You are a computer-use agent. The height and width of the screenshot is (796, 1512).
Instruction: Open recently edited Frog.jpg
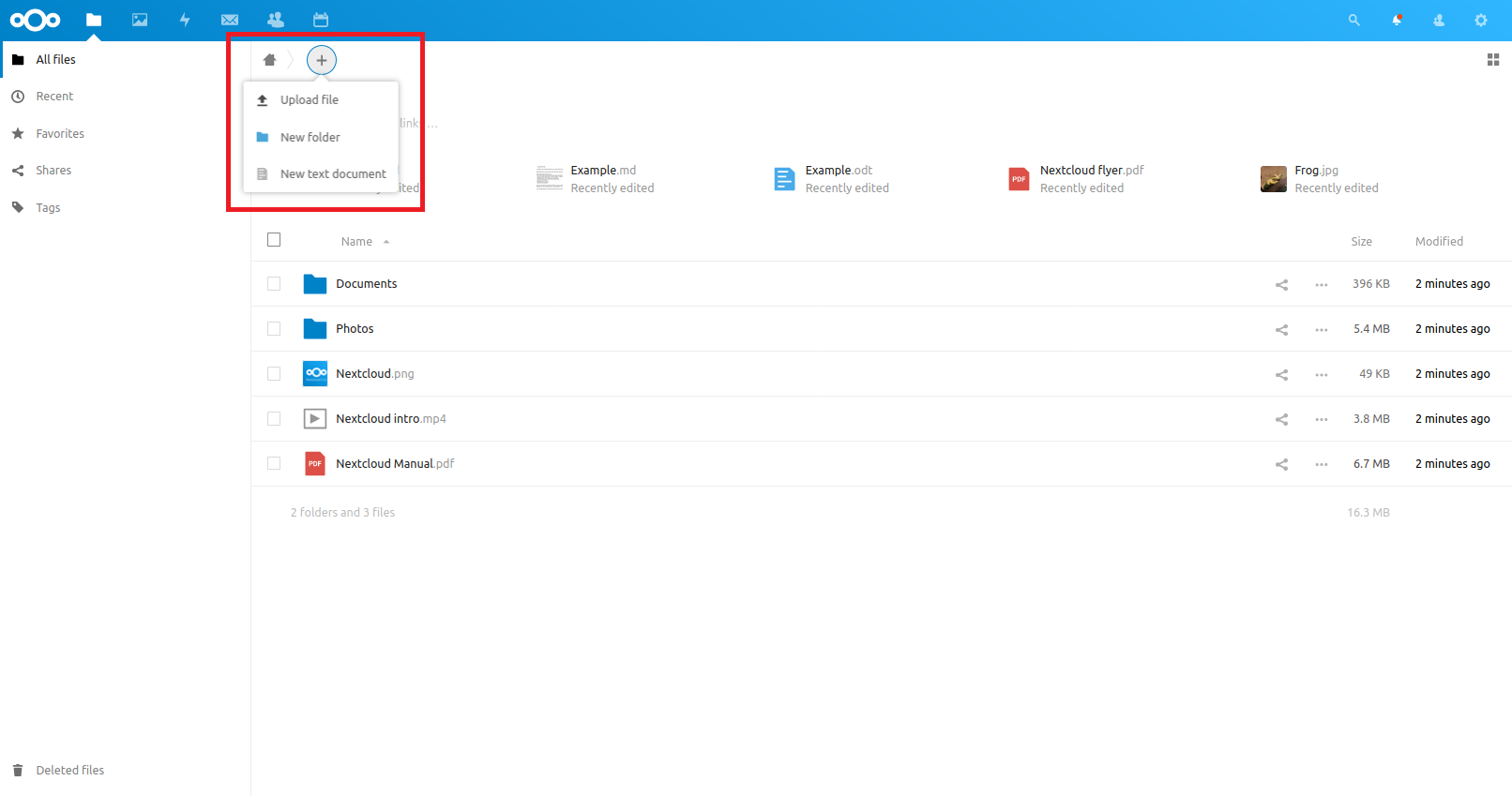[x=1319, y=178]
